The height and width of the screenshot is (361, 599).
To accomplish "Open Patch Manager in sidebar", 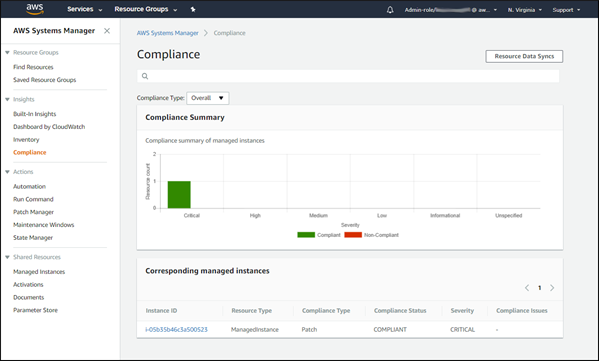I will point(33,212).
